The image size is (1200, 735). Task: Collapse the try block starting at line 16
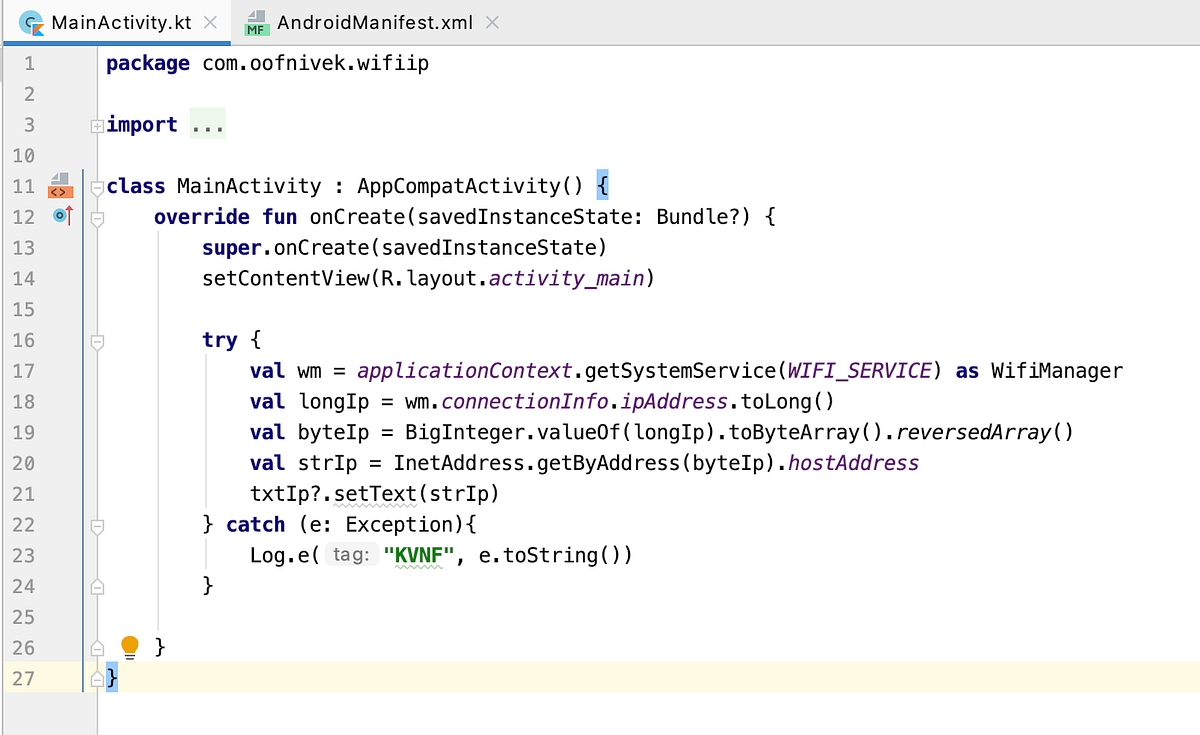[96, 340]
